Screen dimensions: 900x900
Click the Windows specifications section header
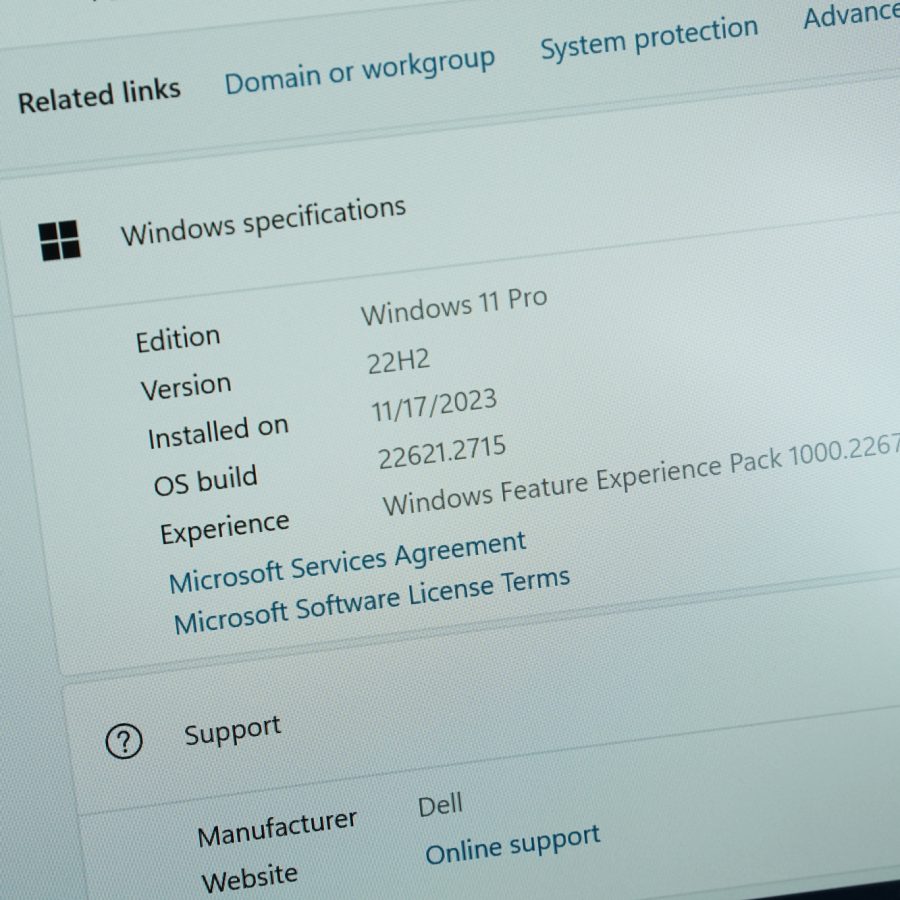(x=263, y=220)
